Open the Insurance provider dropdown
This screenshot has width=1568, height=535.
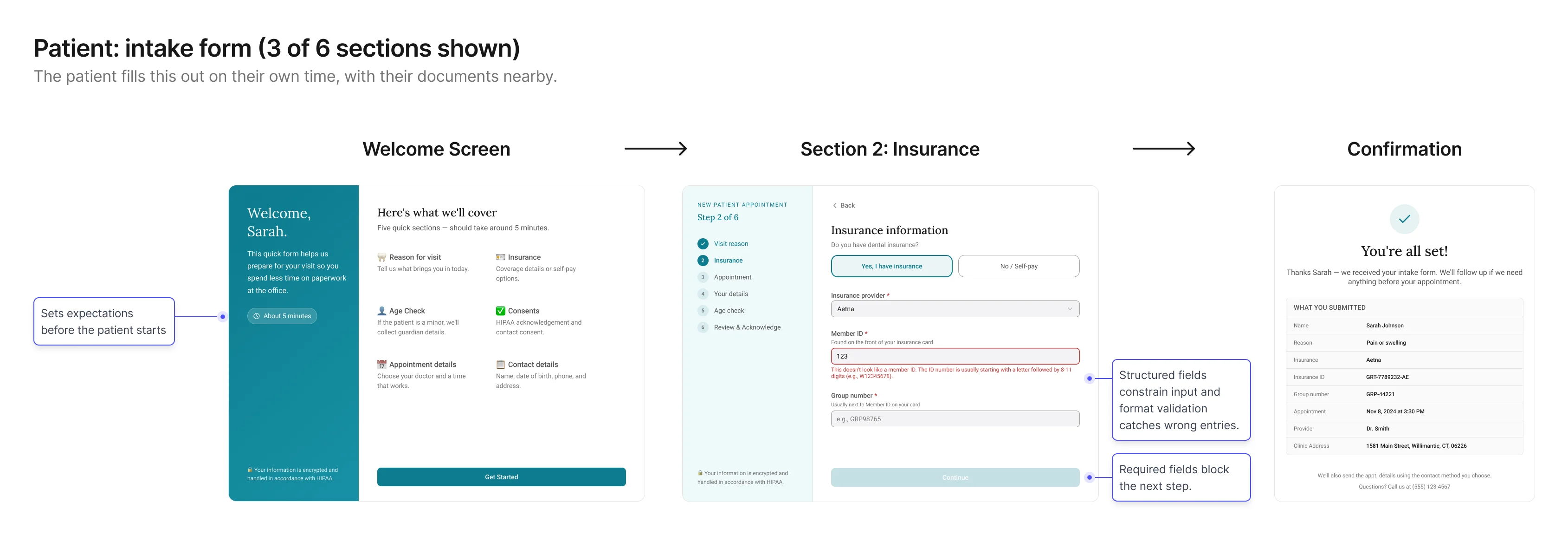(954, 309)
